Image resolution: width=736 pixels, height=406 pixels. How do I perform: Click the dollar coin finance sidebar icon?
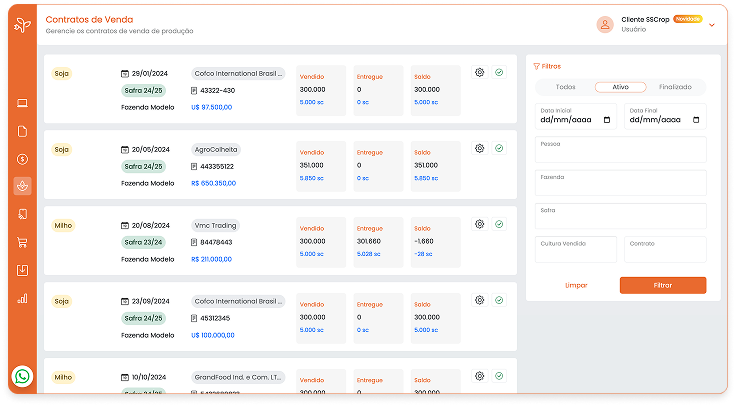[22, 158]
